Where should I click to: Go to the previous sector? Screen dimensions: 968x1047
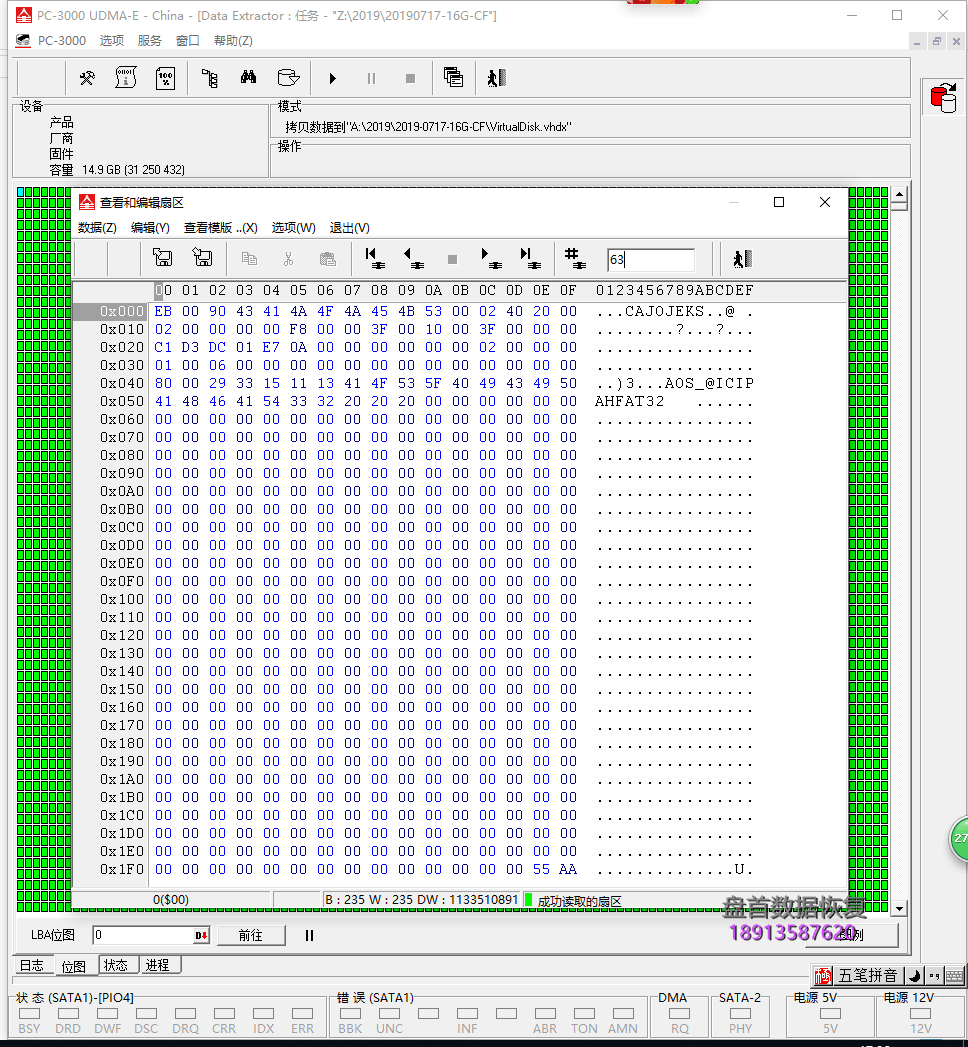[413, 258]
